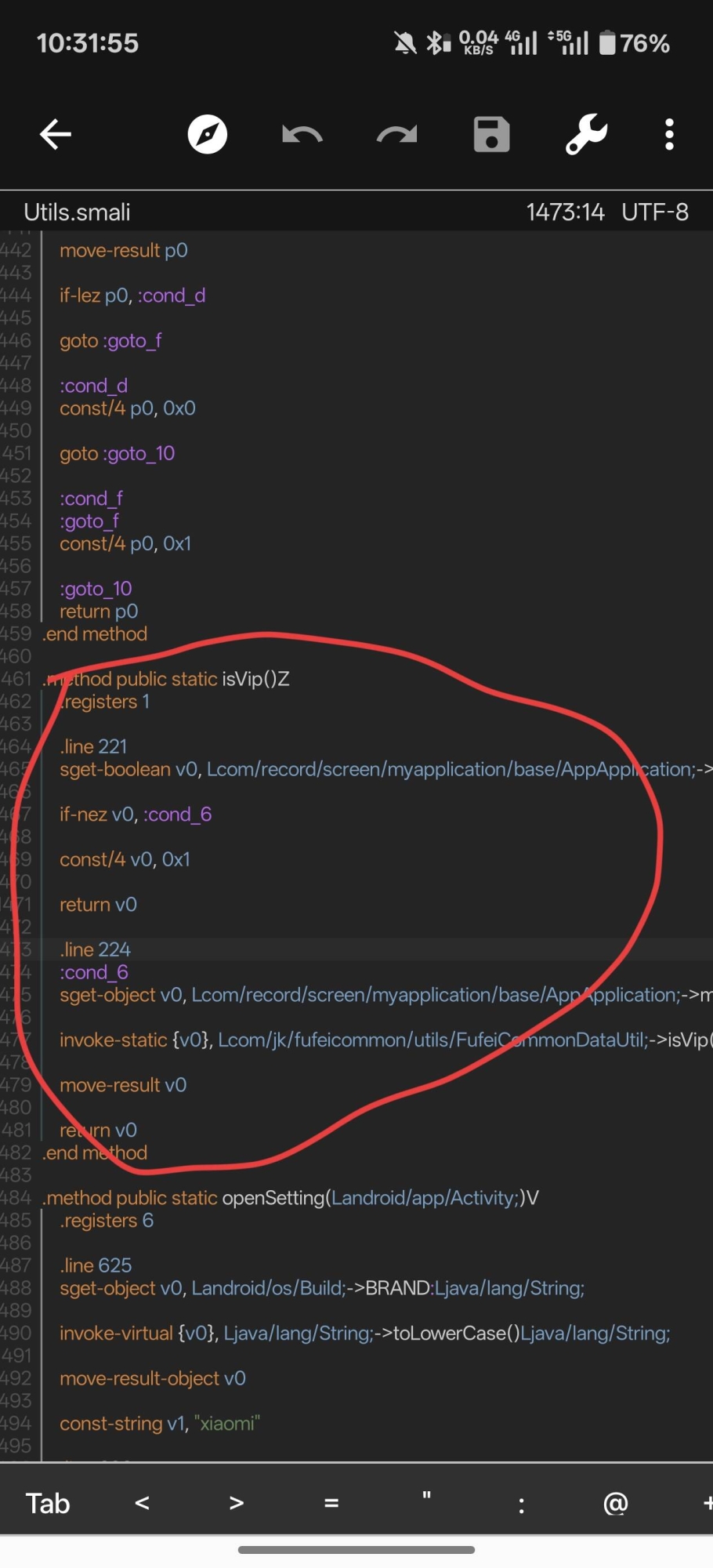Tap the openSetting method declaration

pyautogui.click(x=291, y=1199)
